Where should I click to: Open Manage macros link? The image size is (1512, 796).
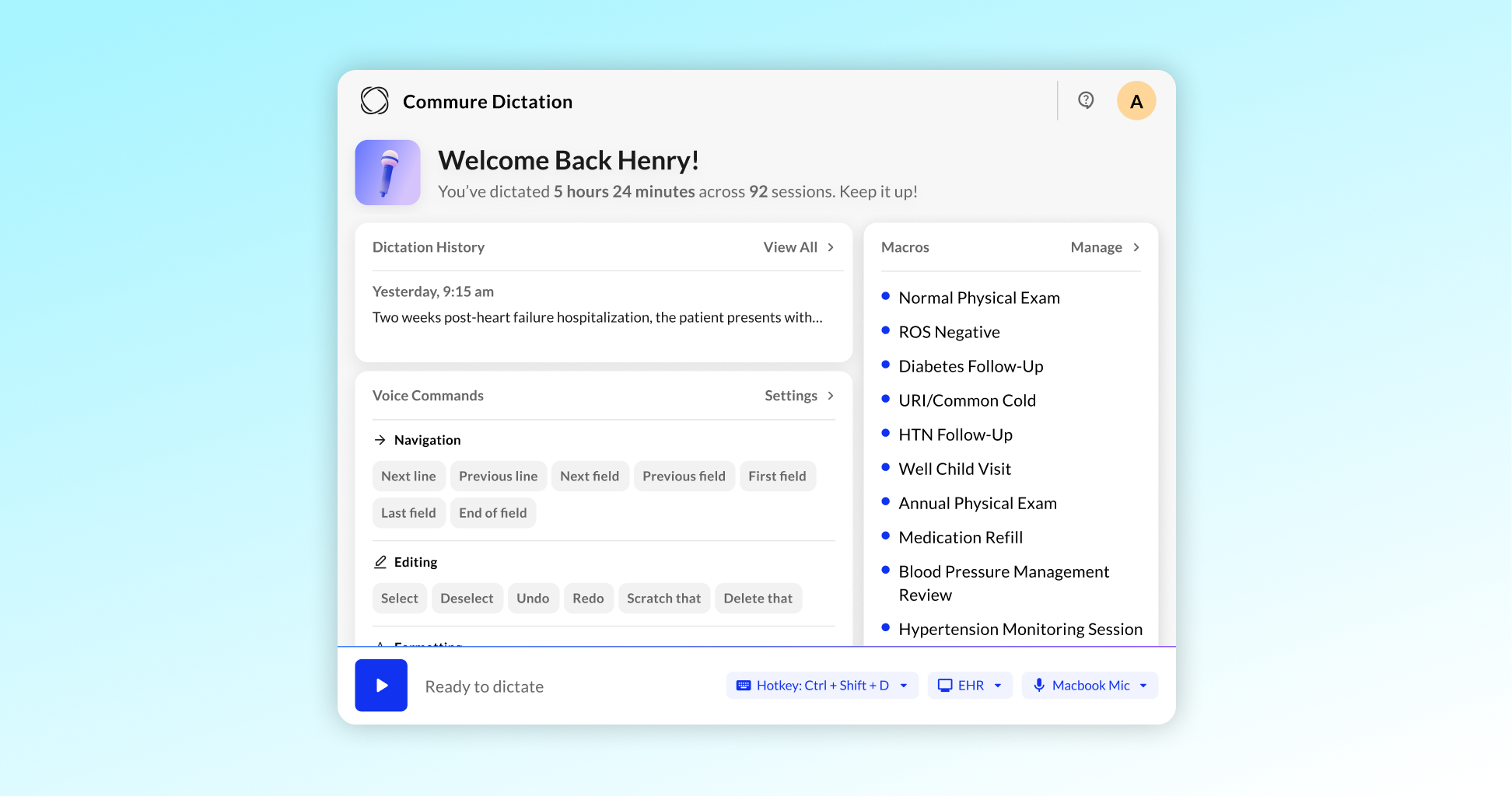[x=1105, y=247]
